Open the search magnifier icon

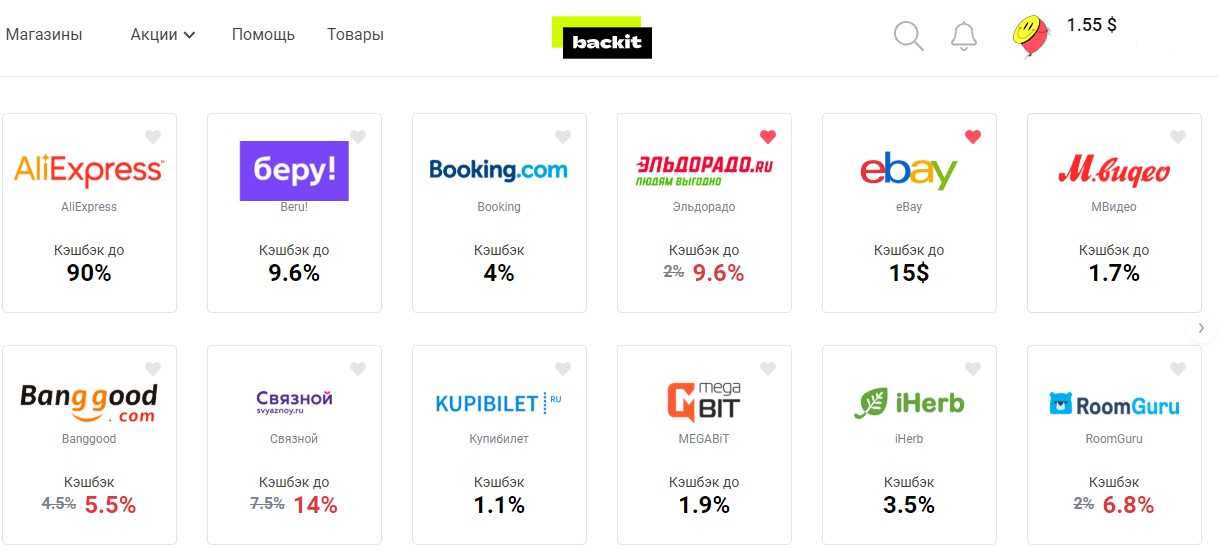908,36
